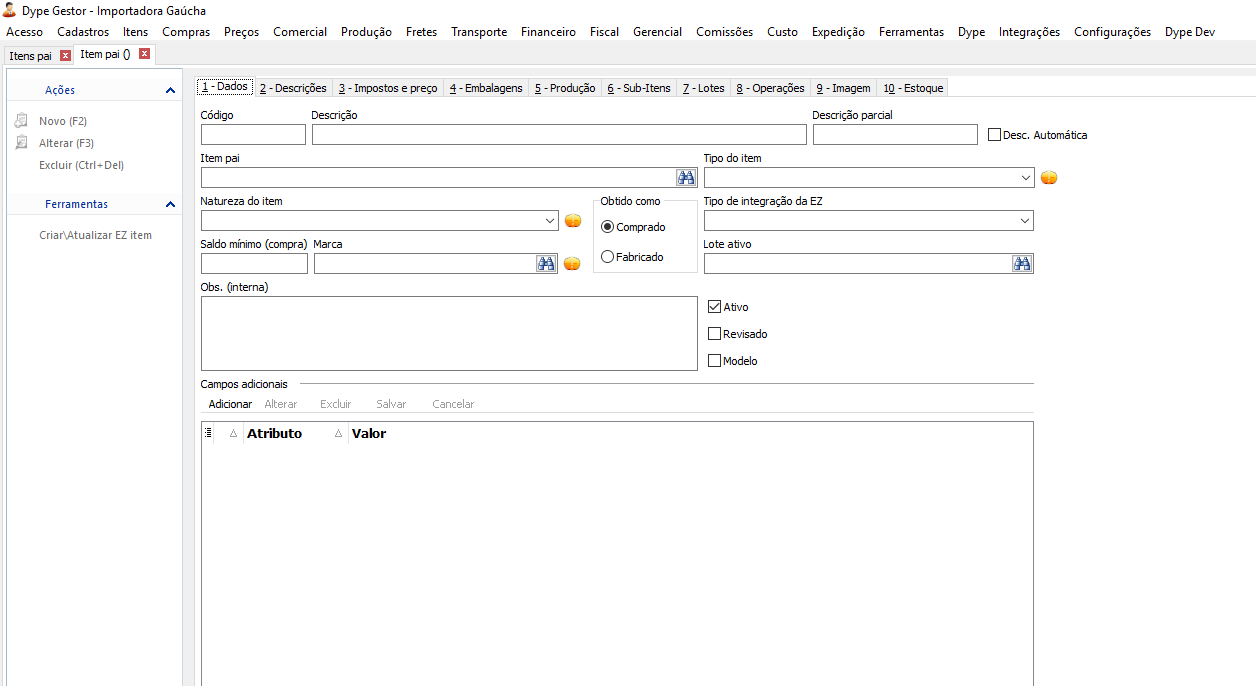The height and width of the screenshot is (686, 1256).
Task: Click the orange icon beside Natureza do item
Action: pyautogui.click(x=573, y=221)
